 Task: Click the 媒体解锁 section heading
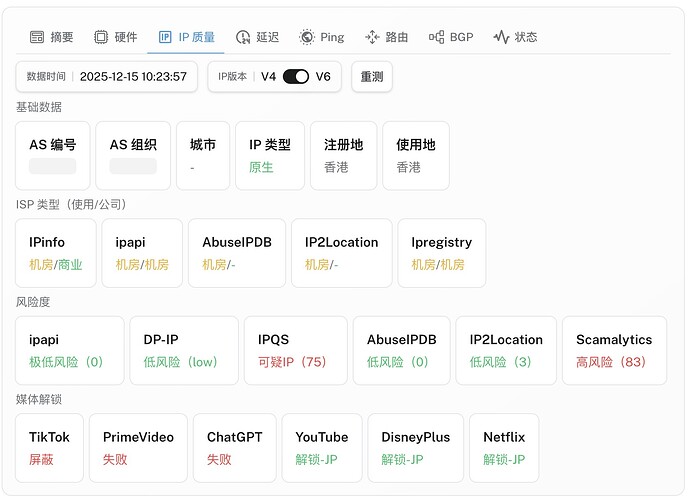pyautogui.click(x=39, y=400)
